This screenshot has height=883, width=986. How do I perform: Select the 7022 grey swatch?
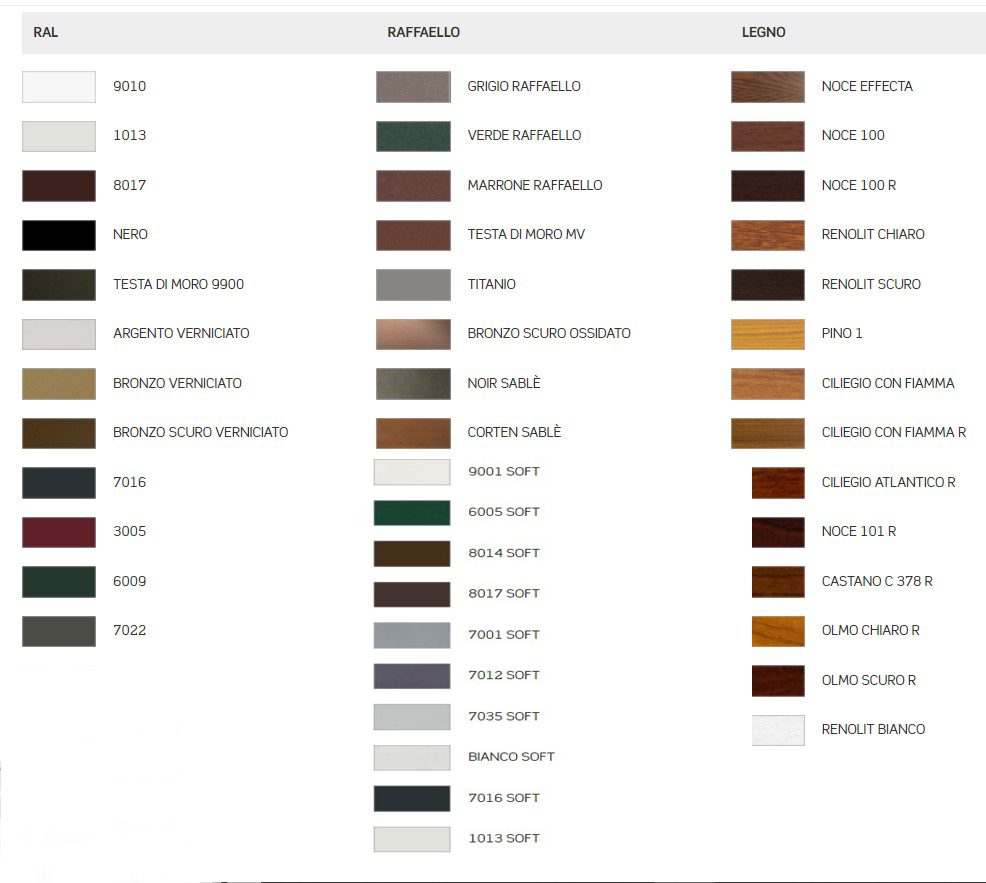pyautogui.click(x=59, y=631)
